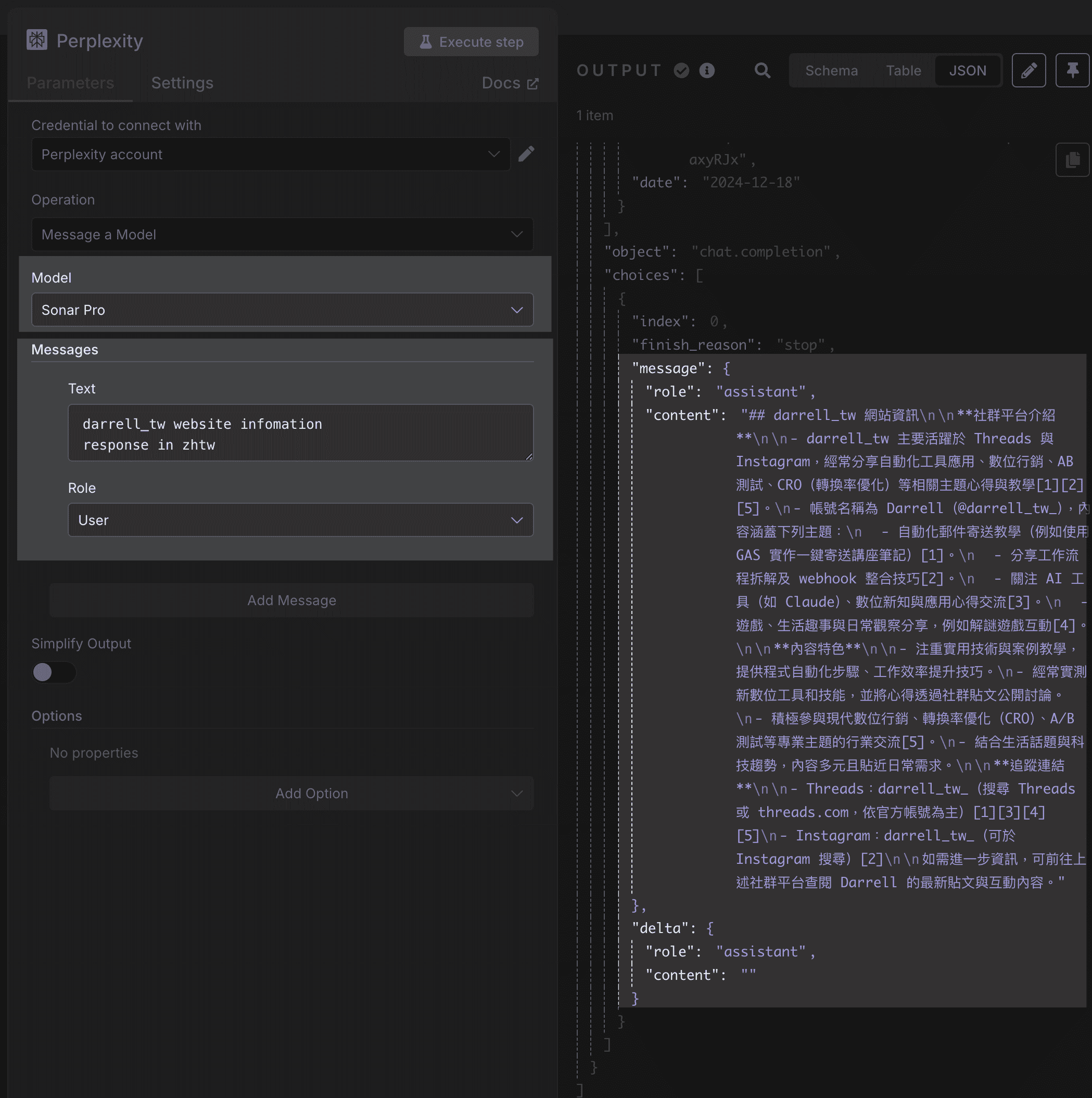Click the output success checkmark icon

(681, 70)
